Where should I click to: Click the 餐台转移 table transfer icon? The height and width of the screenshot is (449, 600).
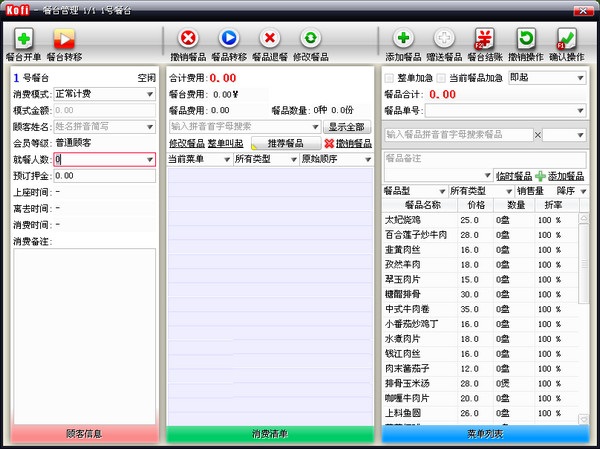tap(64, 39)
